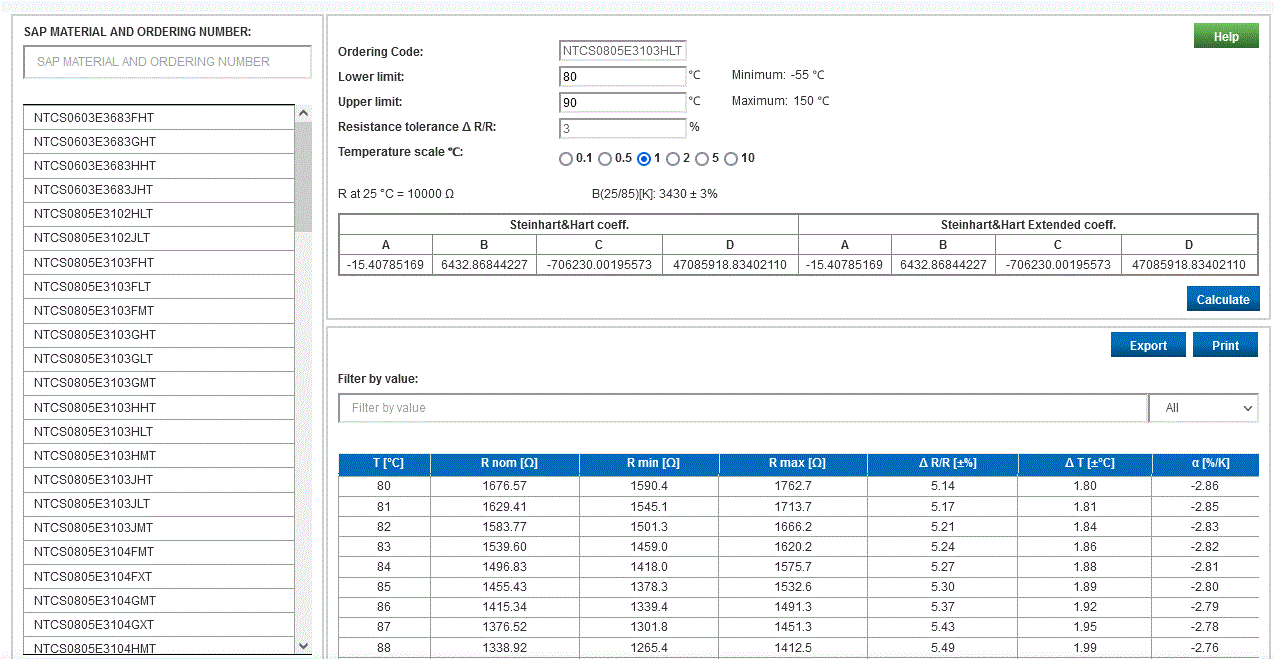This screenshot has height=659, width=1275.
Task: Select the 0.1 temperature scale radio button
Action: tap(566, 159)
